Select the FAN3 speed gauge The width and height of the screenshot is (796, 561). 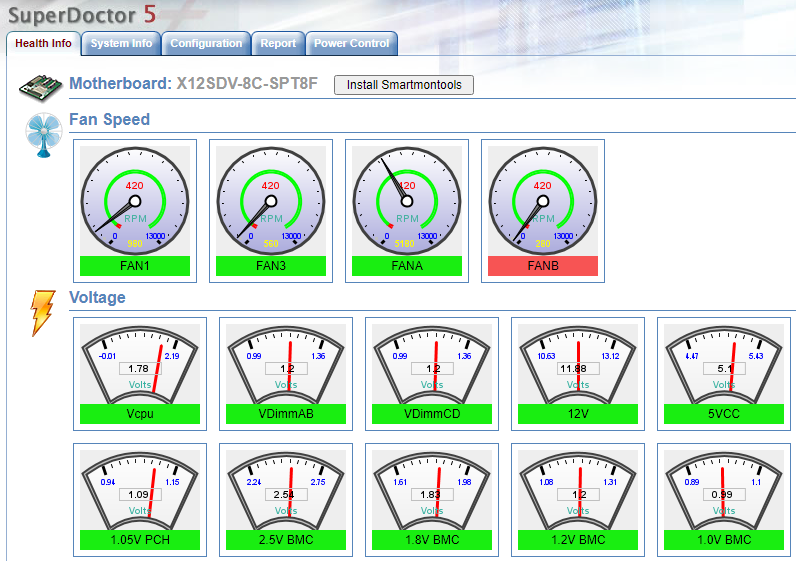271,202
